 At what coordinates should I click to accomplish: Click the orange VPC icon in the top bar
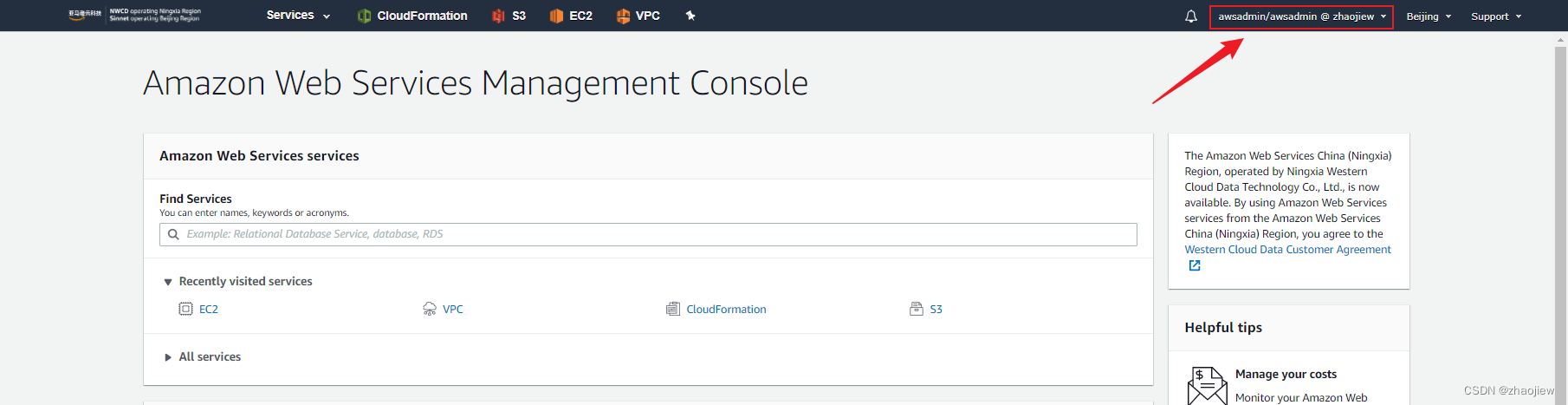pos(623,16)
